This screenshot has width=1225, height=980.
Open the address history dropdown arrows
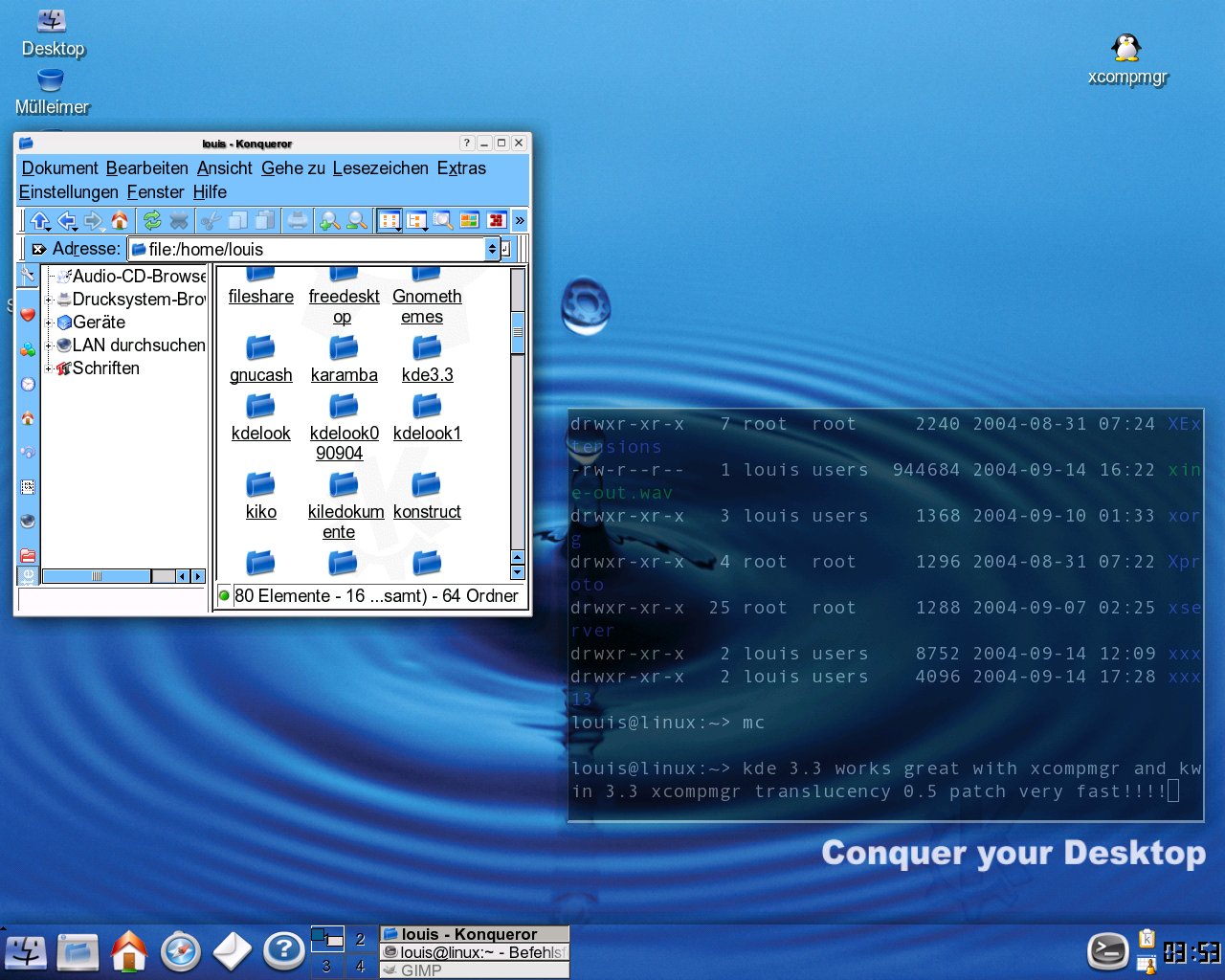click(x=492, y=249)
